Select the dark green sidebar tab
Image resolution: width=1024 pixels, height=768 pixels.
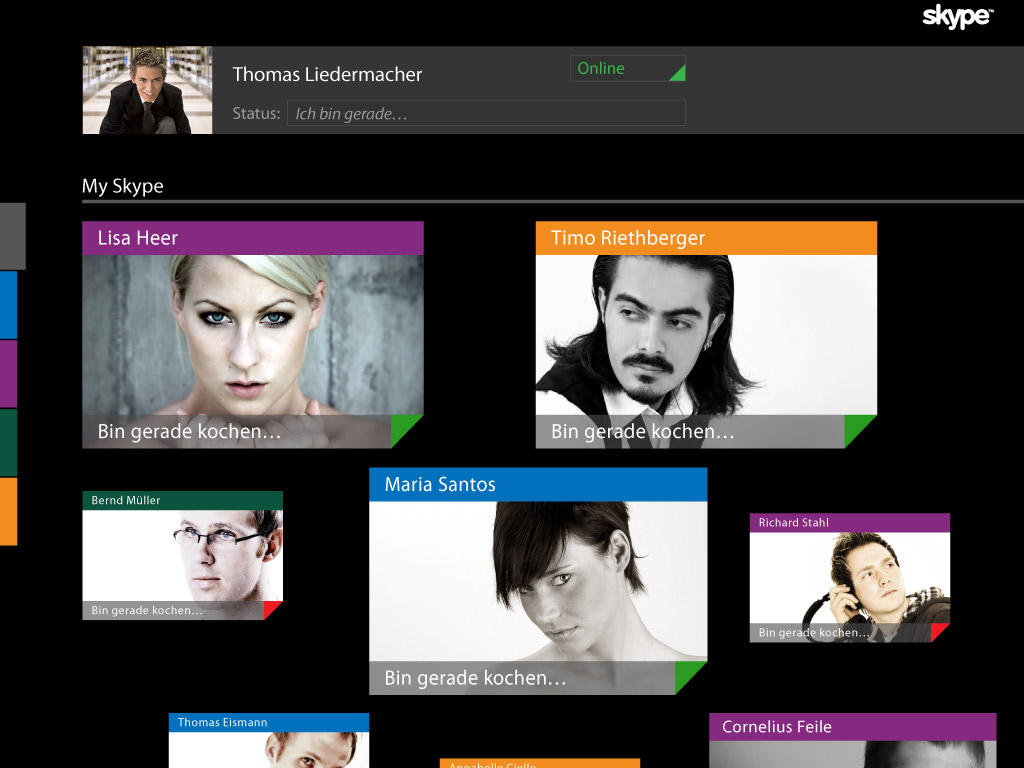coord(8,443)
